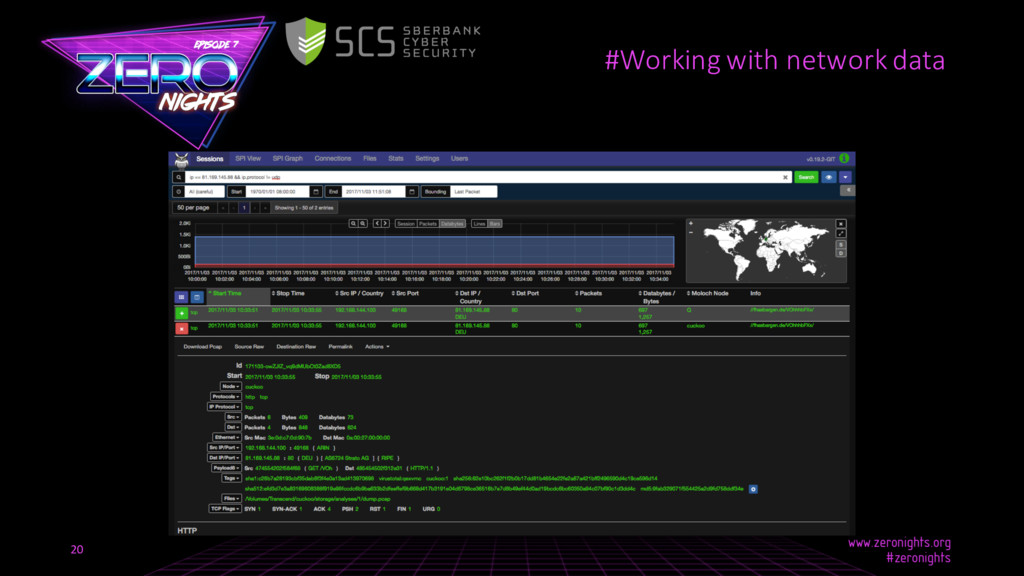This screenshot has width=1024, height=576.
Task: Click the green Search button
Action: point(806,177)
